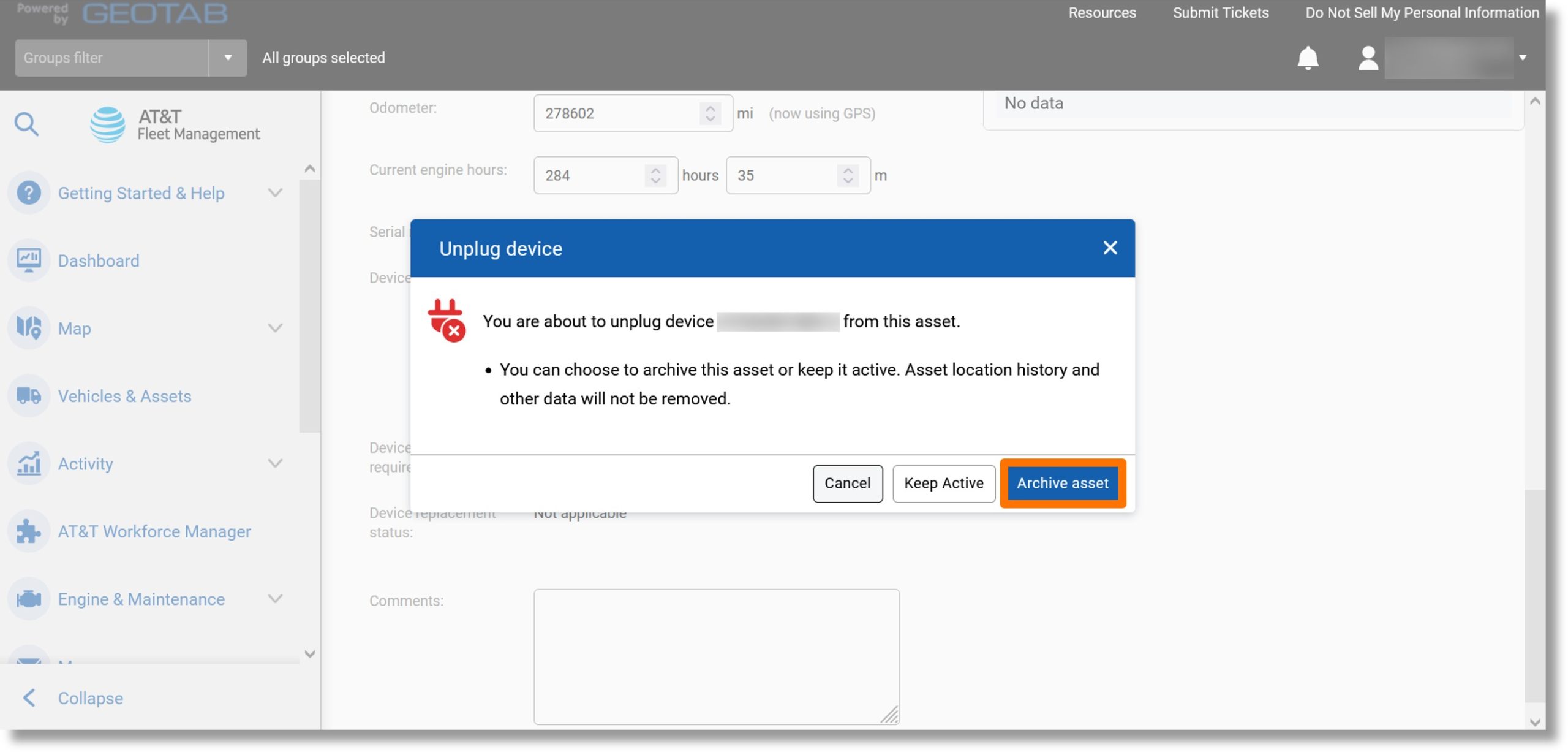The image size is (1568, 752).
Task: Open AT&T Workforce Manager menu item
Action: 154,531
